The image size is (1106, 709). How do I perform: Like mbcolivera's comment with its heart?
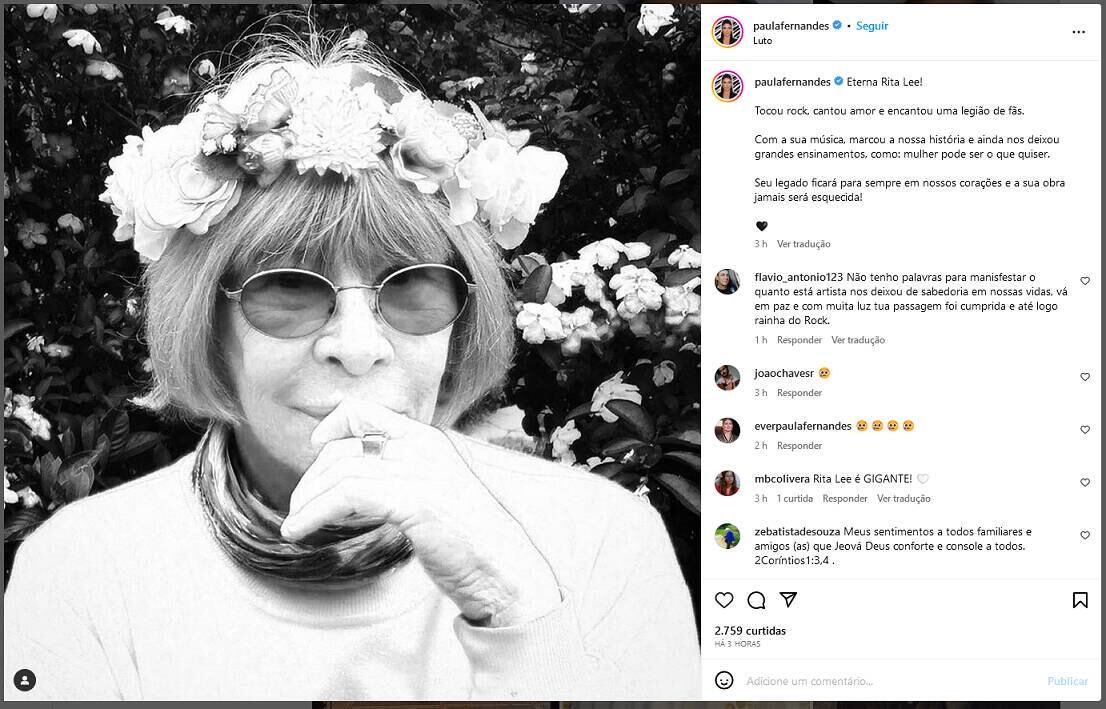(1084, 481)
